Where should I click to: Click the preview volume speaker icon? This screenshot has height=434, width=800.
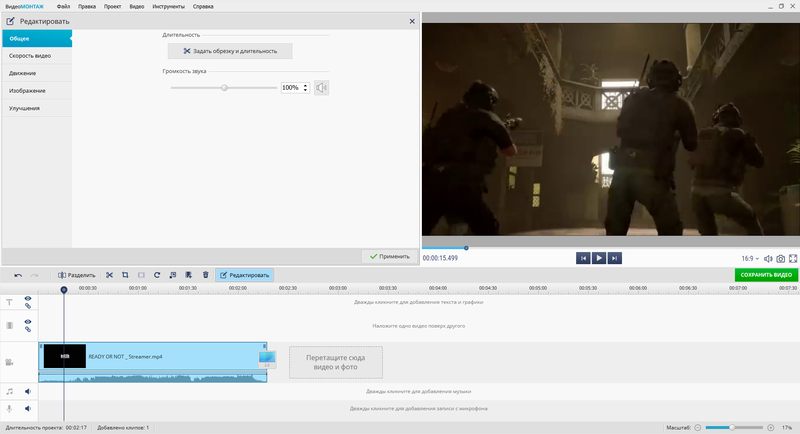pos(768,259)
